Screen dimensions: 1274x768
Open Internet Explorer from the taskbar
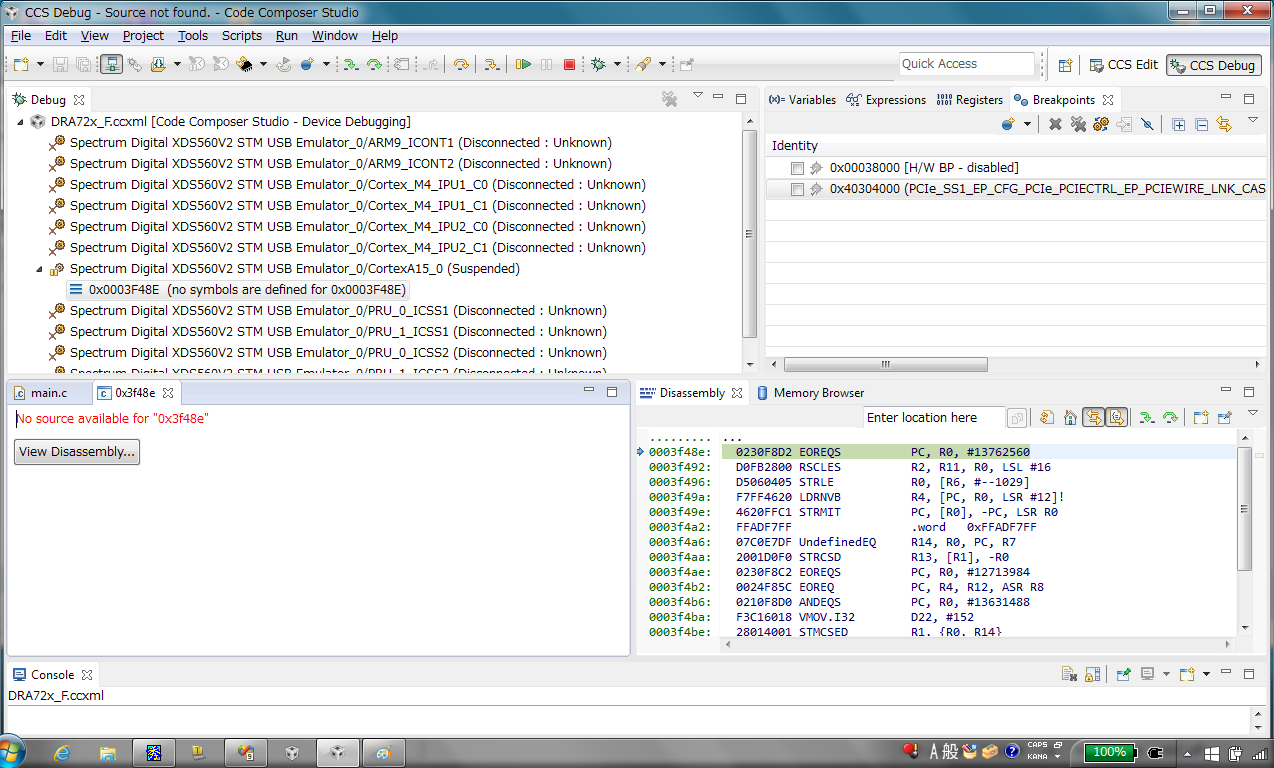pyautogui.click(x=62, y=752)
